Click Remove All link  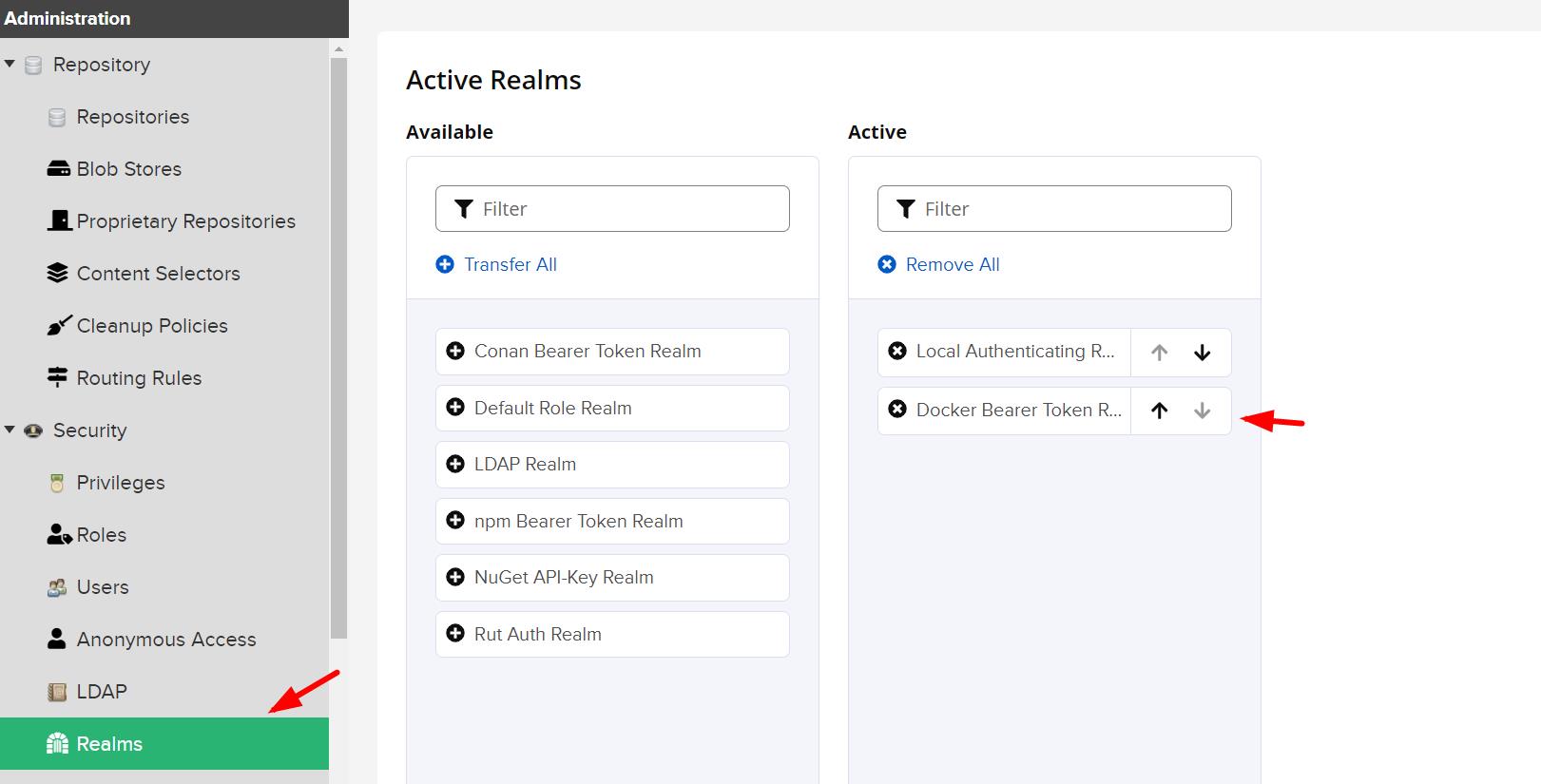click(953, 264)
